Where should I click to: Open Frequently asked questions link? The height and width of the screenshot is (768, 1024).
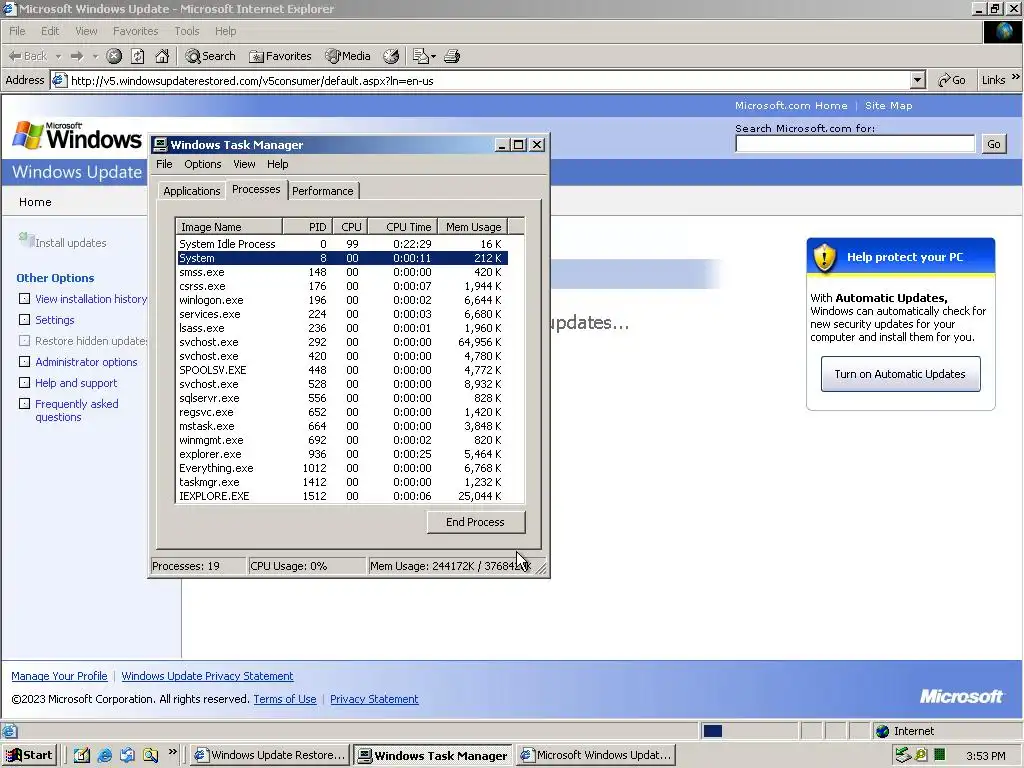pos(76,410)
